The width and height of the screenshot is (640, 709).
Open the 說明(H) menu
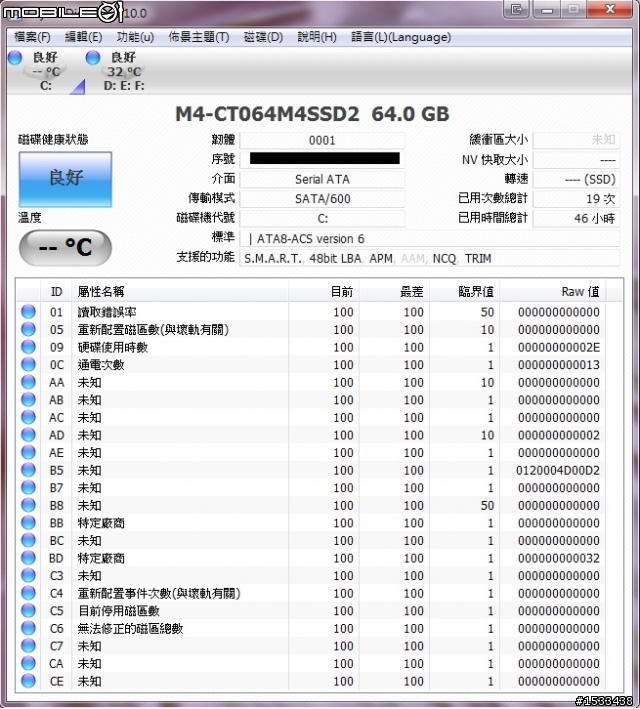tap(317, 37)
